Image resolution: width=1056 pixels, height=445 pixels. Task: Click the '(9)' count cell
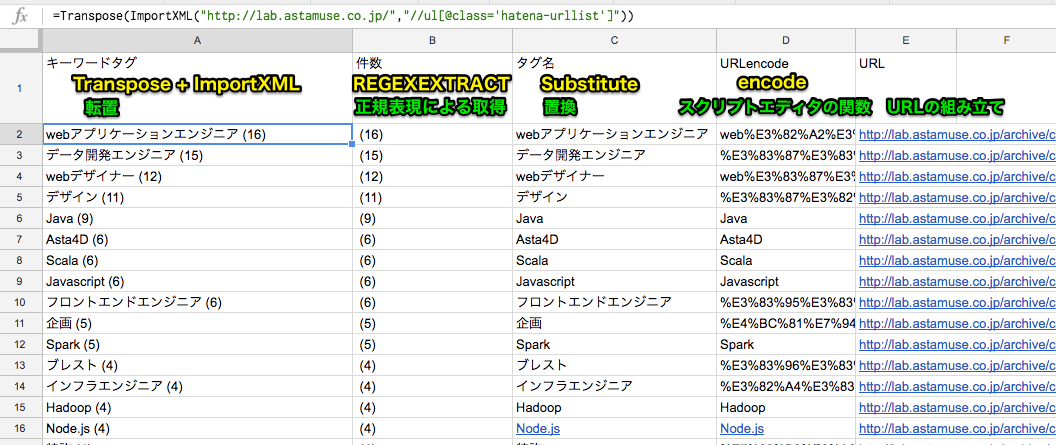point(432,219)
